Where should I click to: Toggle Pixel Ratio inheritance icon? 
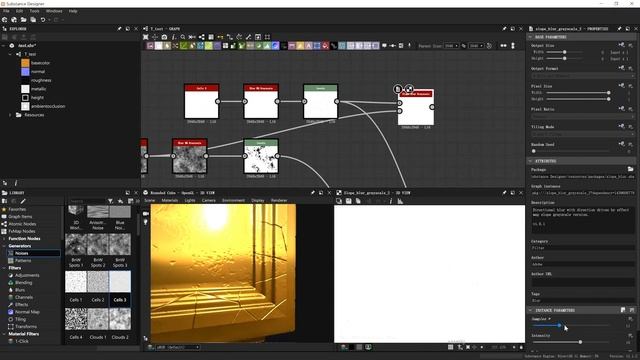(621, 109)
